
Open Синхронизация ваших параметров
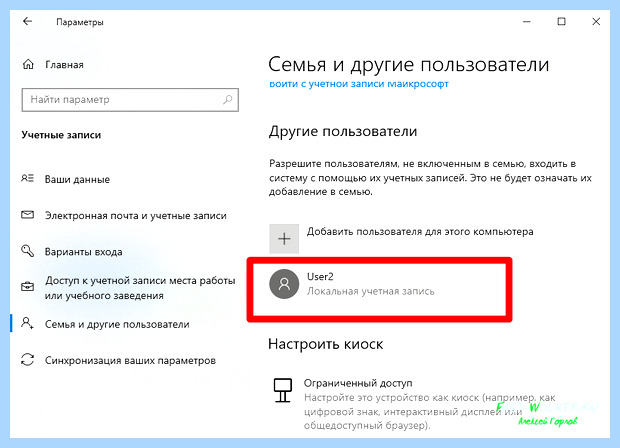click(x=130, y=361)
